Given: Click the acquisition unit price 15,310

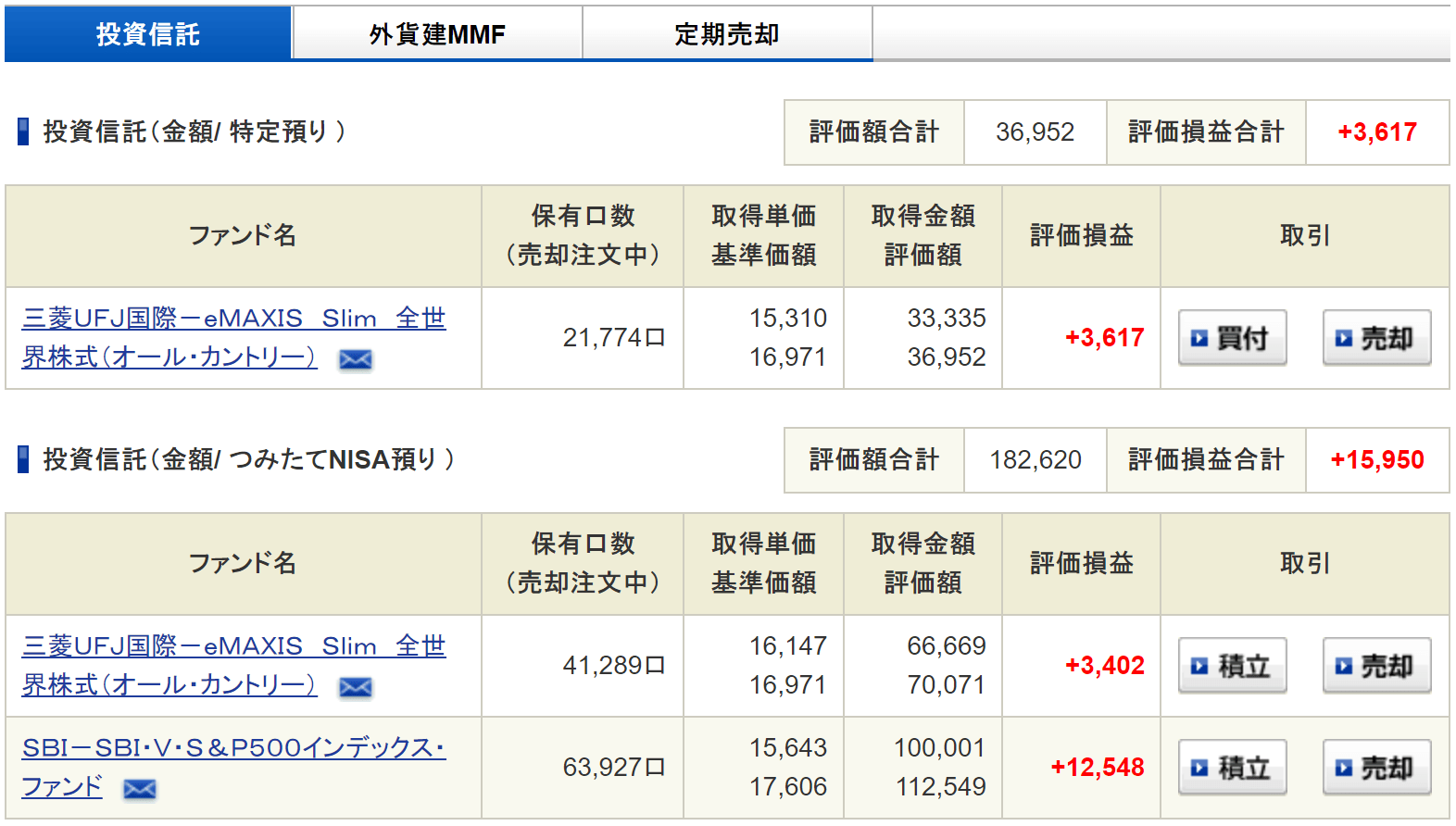Looking at the screenshot, I should (x=788, y=319).
